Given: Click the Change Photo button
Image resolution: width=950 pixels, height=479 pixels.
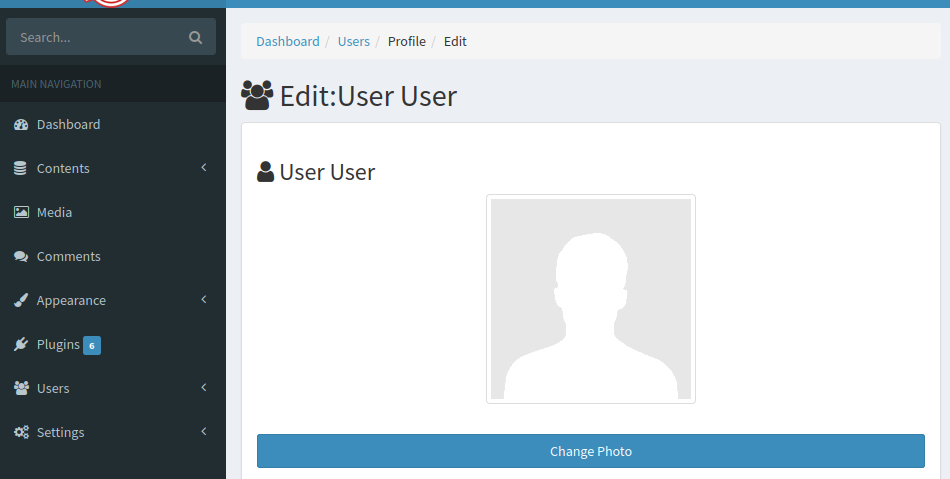Looking at the screenshot, I should pos(591,451).
